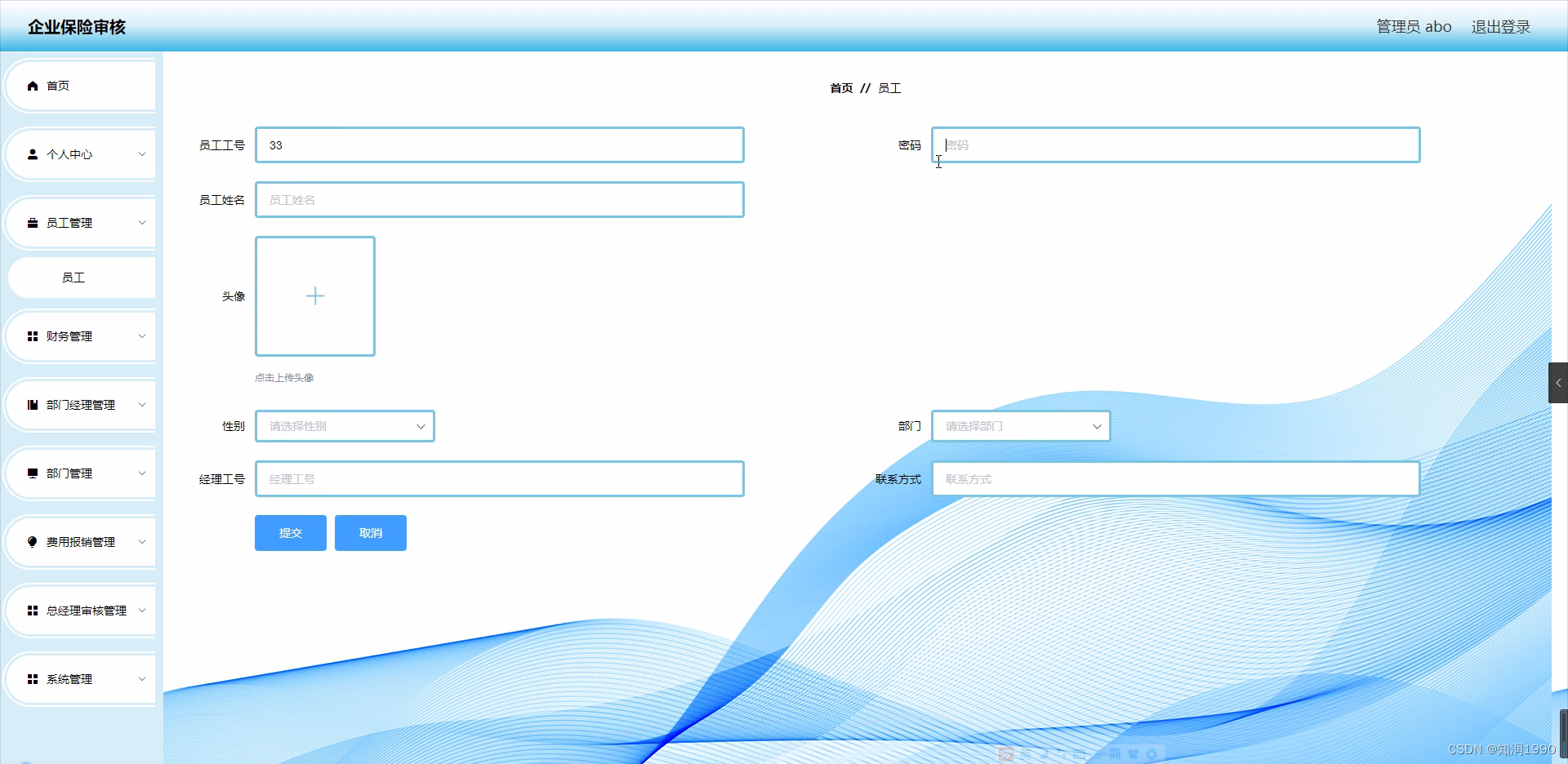Open the 请选择部门 dropdown
Image resolution: width=1568 pixels, height=764 pixels.
pos(1020,425)
